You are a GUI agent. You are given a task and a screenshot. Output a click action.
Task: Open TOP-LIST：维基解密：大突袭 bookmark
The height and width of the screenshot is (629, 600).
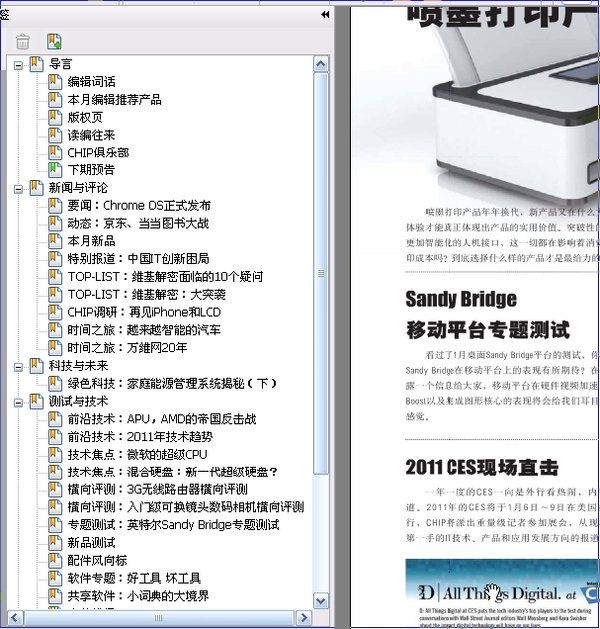coord(146,294)
